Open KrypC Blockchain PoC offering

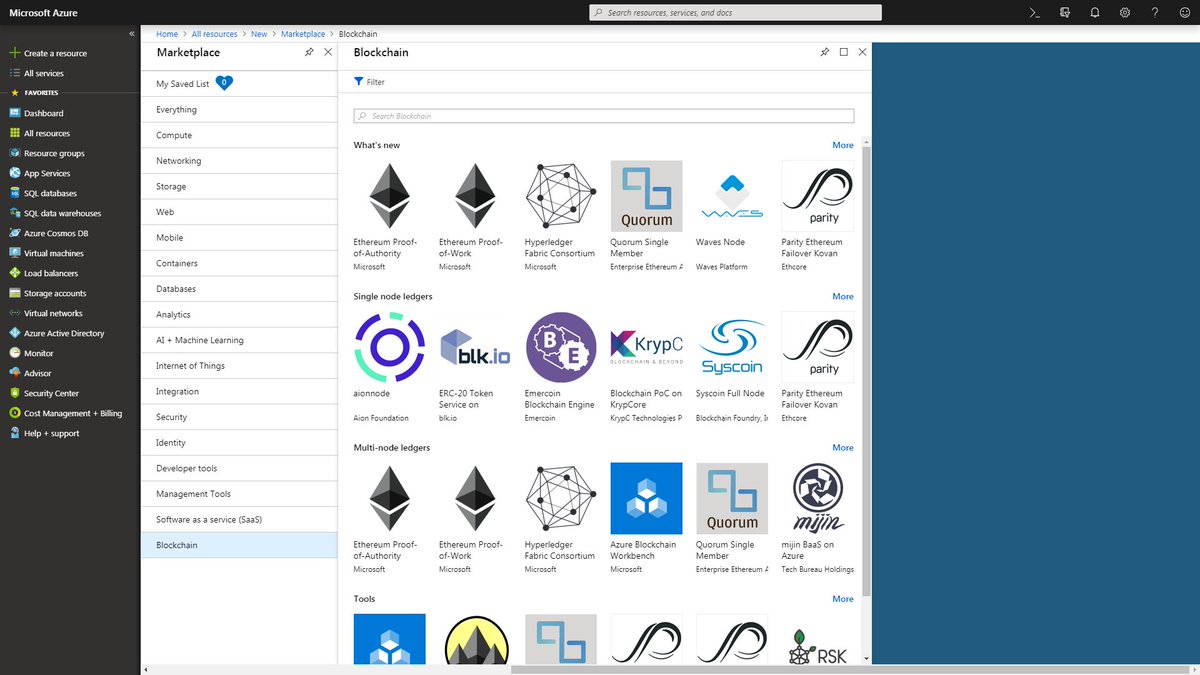pos(647,367)
